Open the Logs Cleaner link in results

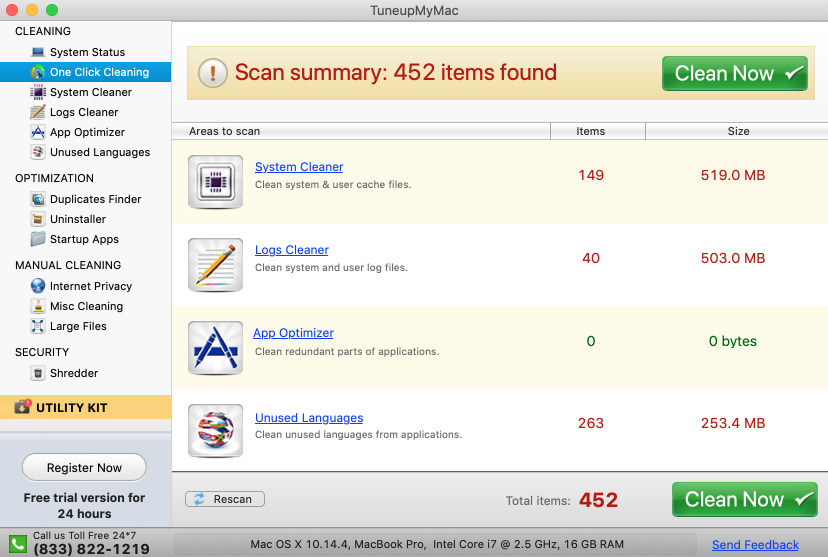click(291, 250)
